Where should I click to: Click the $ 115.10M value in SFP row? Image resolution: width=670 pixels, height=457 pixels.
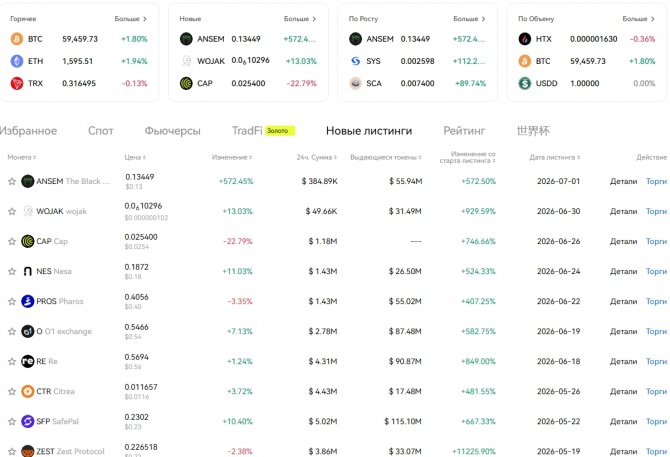click(x=403, y=422)
